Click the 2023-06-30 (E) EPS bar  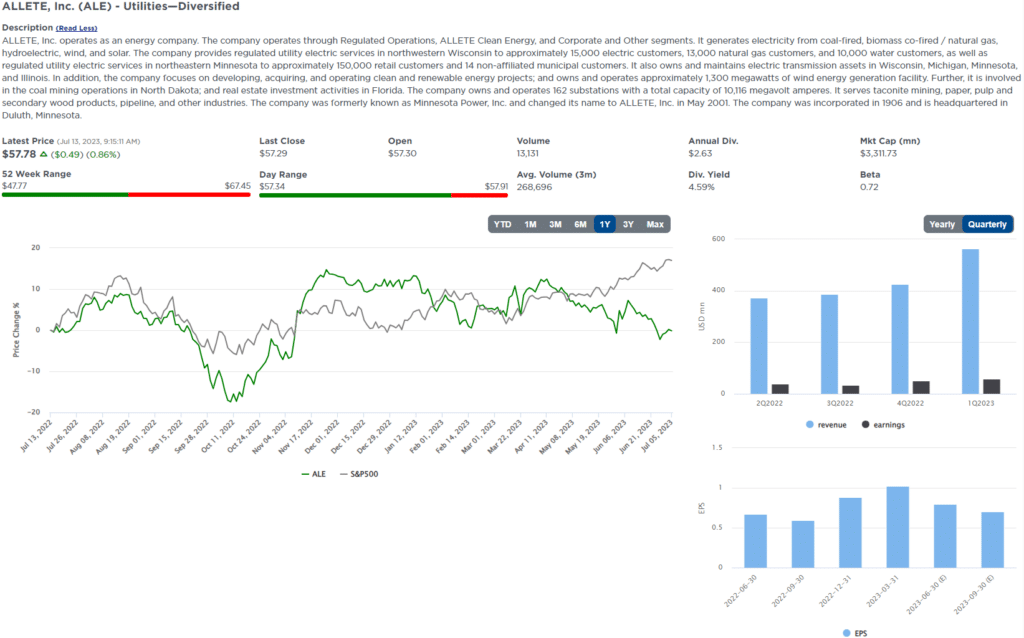coord(945,536)
